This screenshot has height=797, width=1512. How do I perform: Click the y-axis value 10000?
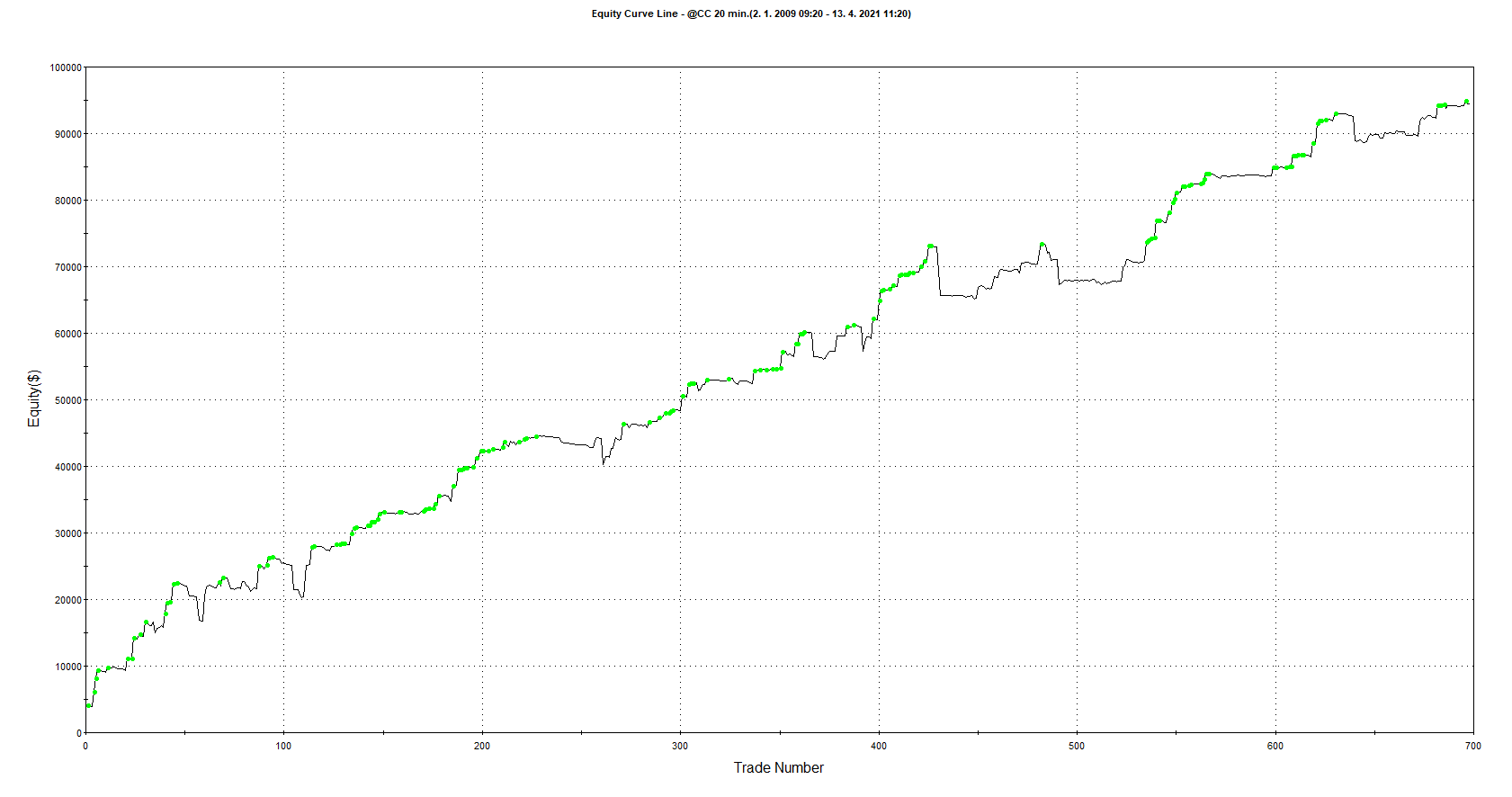(x=68, y=667)
